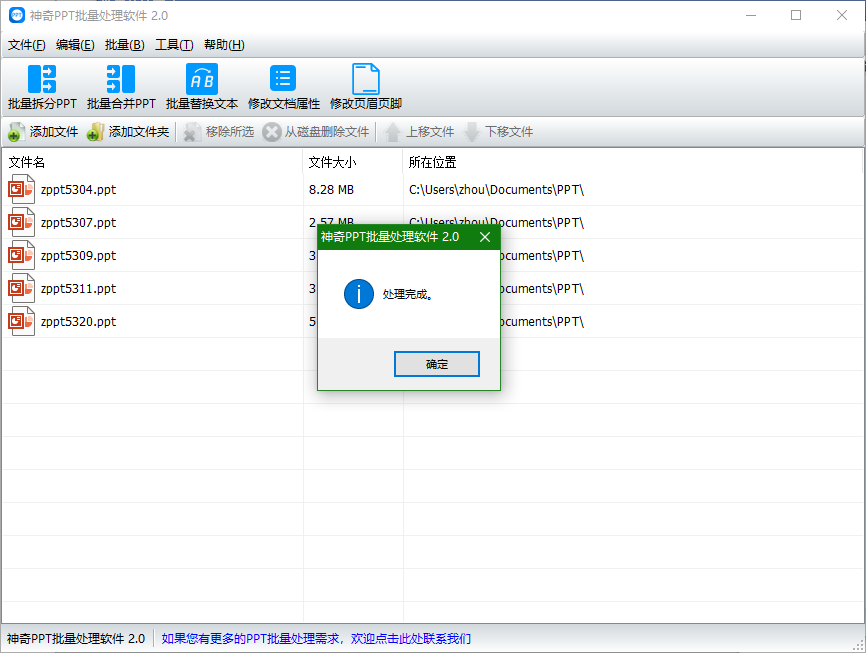The width and height of the screenshot is (866, 653).
Task: Open the 批量合并PPT merge tool
Action: coord(121,80)
